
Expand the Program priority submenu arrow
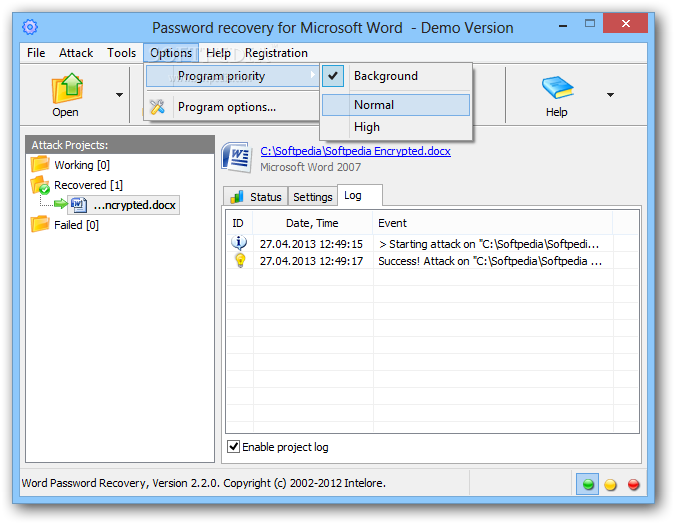coord(313,75)
